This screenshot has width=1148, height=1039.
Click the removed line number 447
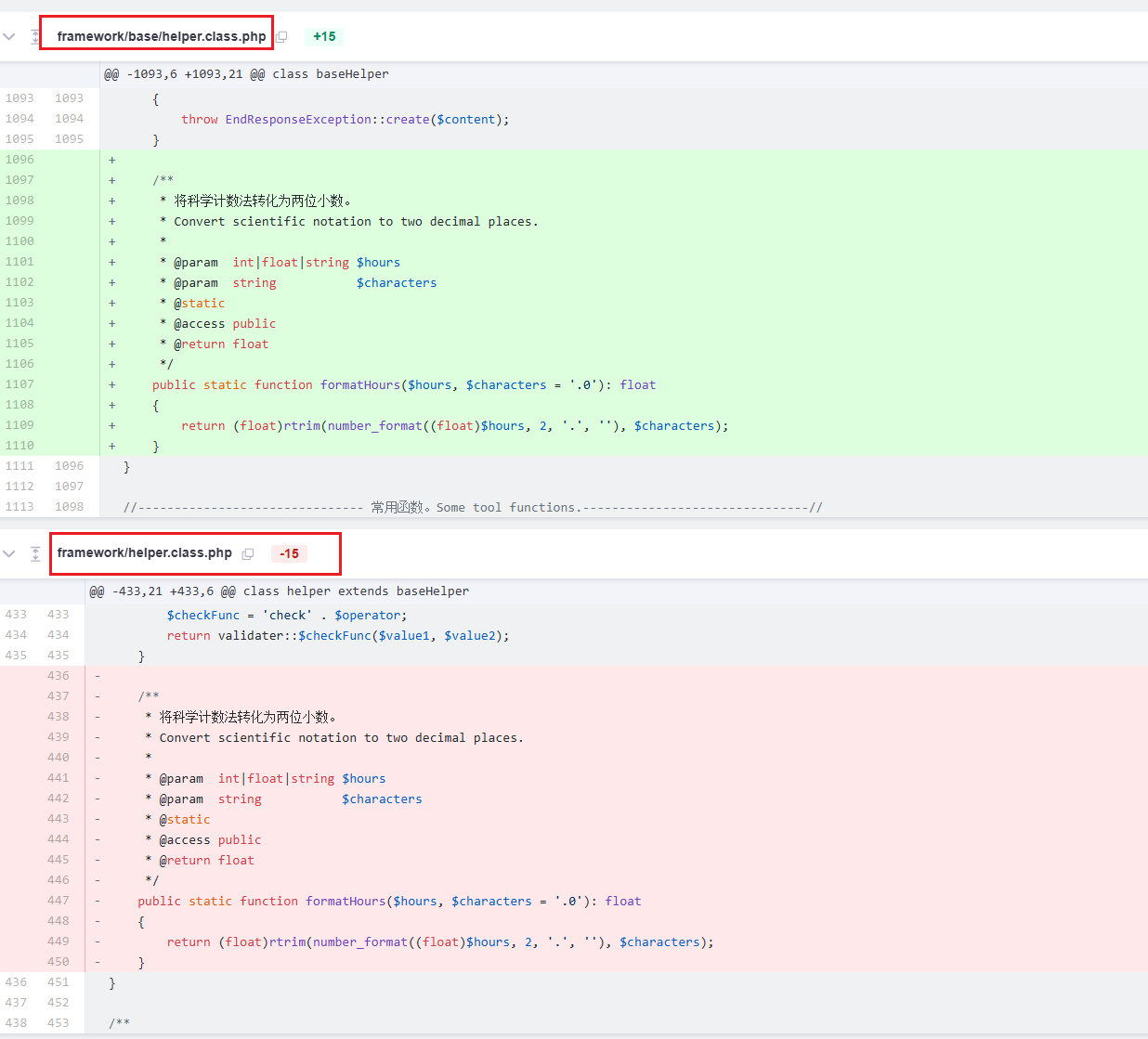59,901
